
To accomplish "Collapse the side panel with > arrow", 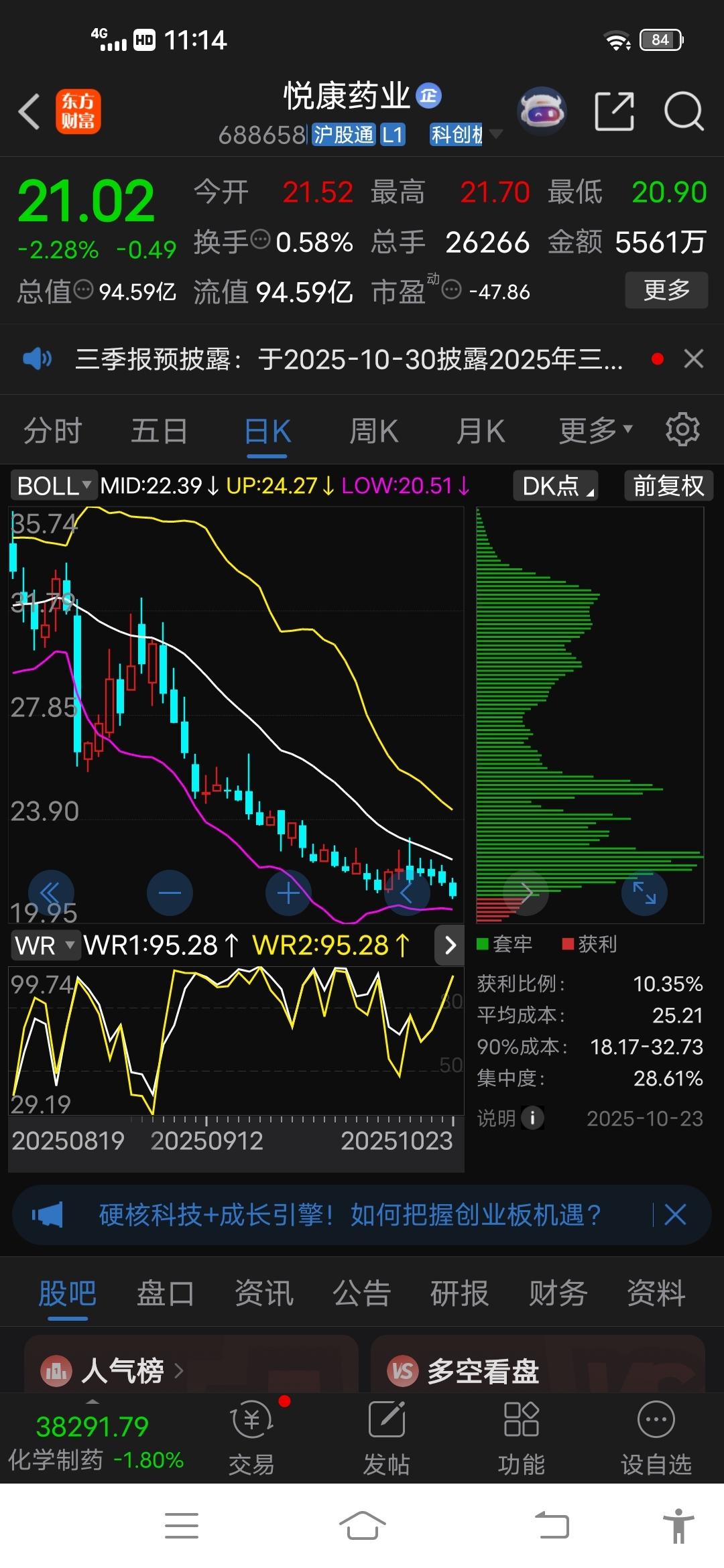I will coord(450,945).
